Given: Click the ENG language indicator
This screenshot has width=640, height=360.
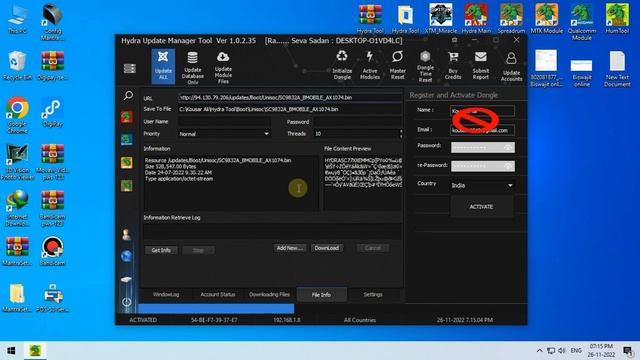Looking at the screenshot, I should click(576, 351).
